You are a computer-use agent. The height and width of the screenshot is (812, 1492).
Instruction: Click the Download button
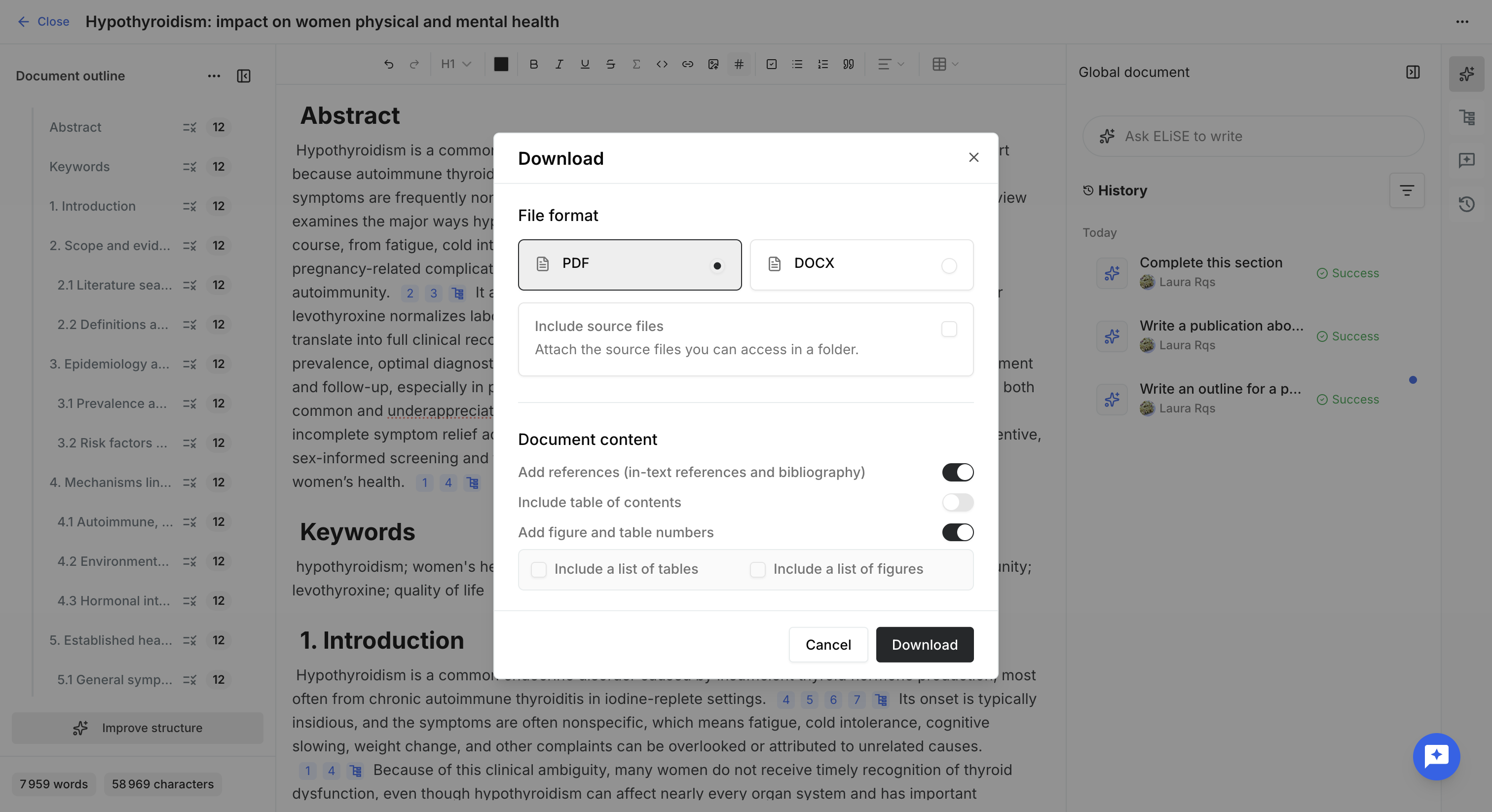tap(925, 645)
